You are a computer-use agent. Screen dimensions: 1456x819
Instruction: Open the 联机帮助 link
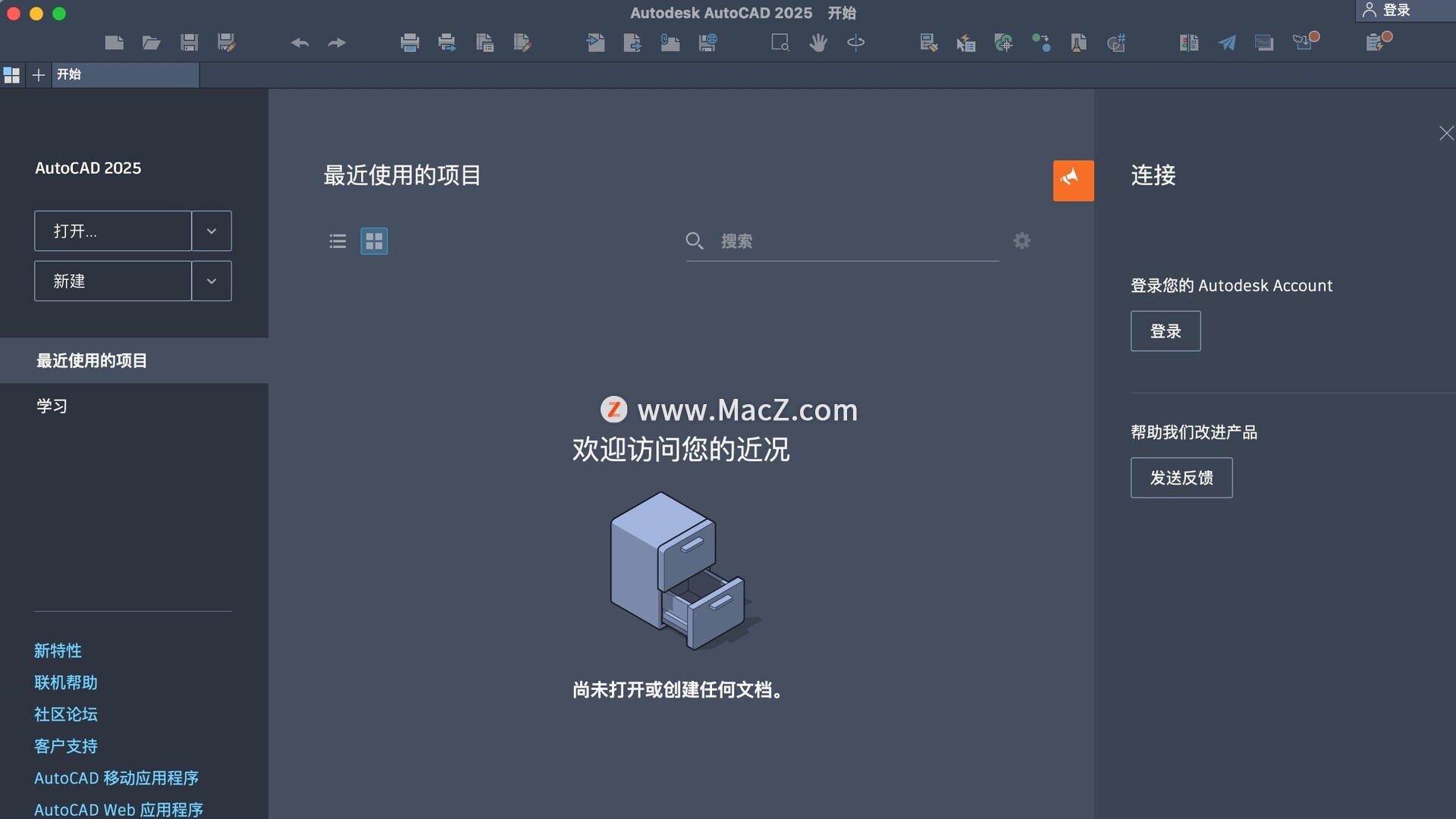(x=66, y=682)
